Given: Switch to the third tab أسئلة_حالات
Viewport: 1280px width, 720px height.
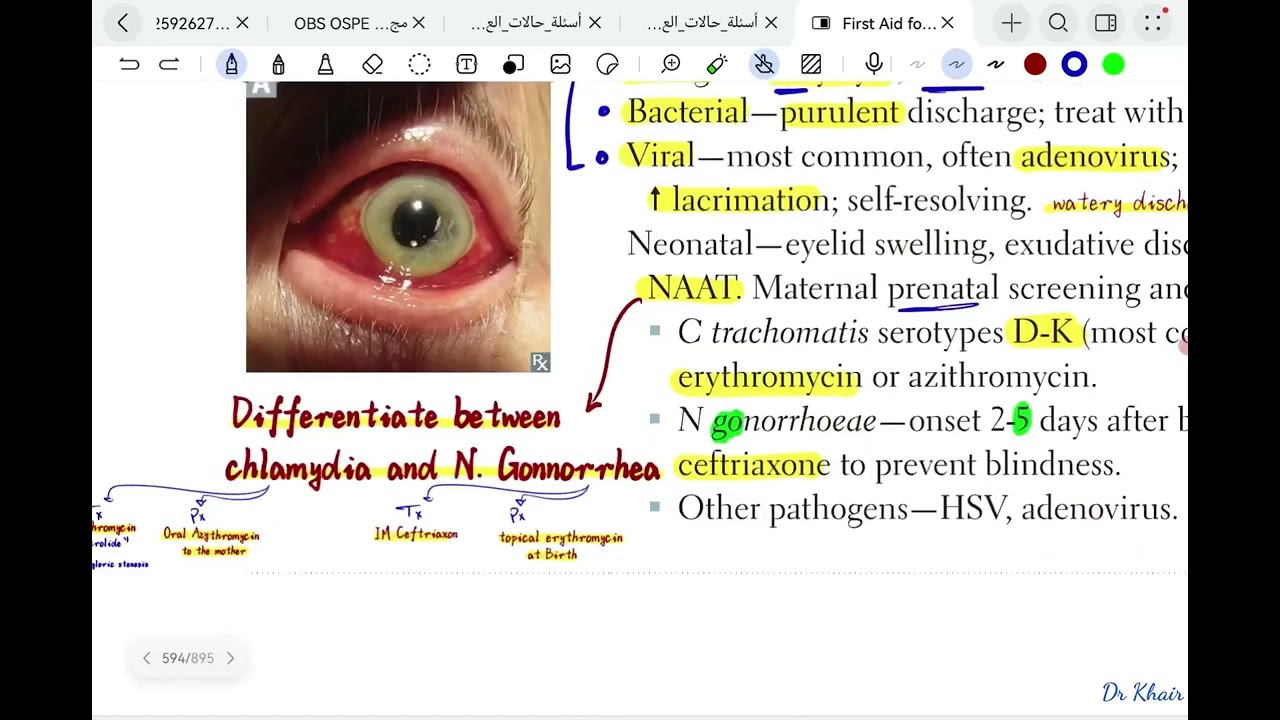Looking at the screenshot, I should tap(525, 23).
